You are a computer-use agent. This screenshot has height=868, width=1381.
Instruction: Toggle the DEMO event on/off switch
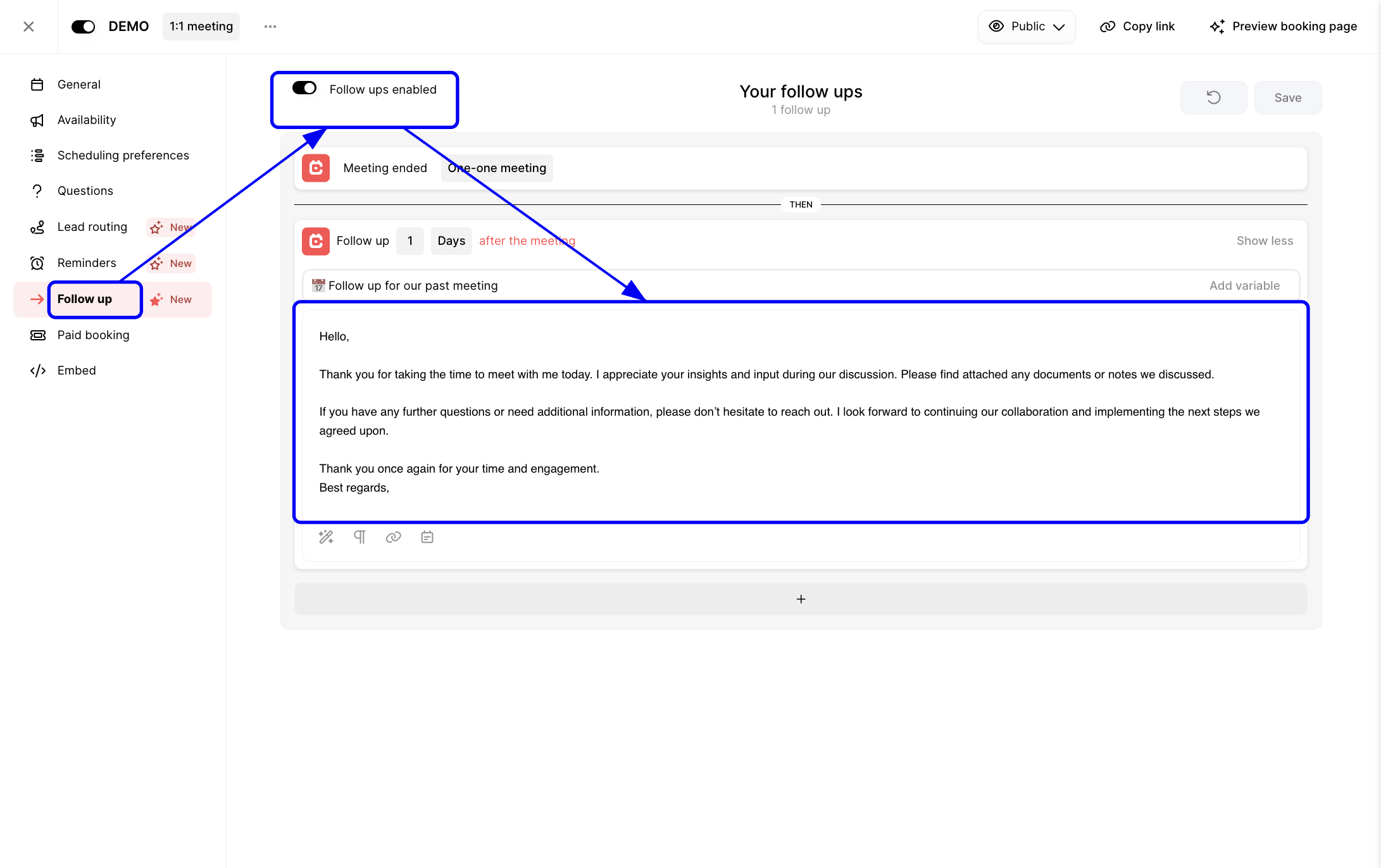83,27
